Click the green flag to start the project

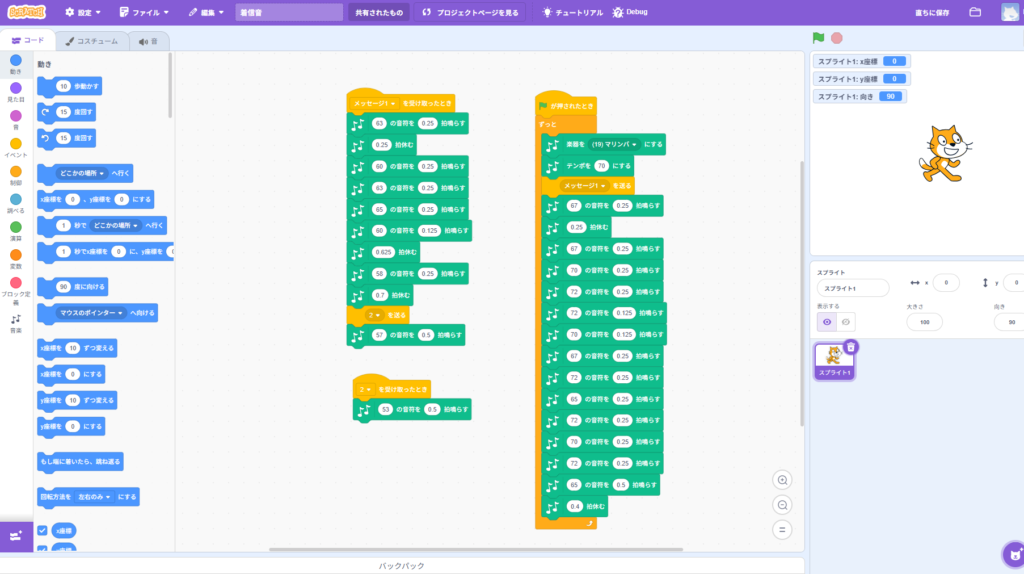[x=818, y=38]
